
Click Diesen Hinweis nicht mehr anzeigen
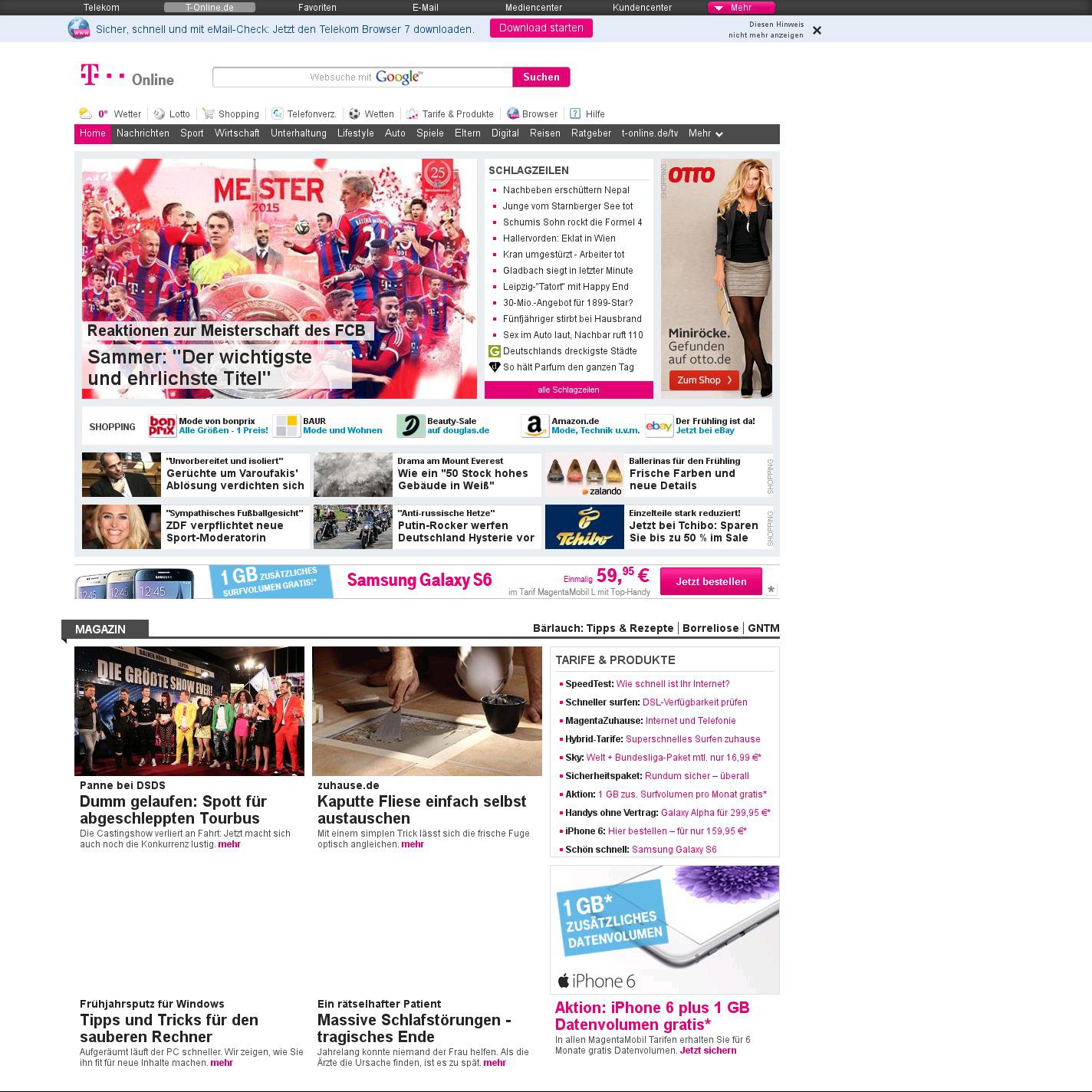(x=766, y=30)
